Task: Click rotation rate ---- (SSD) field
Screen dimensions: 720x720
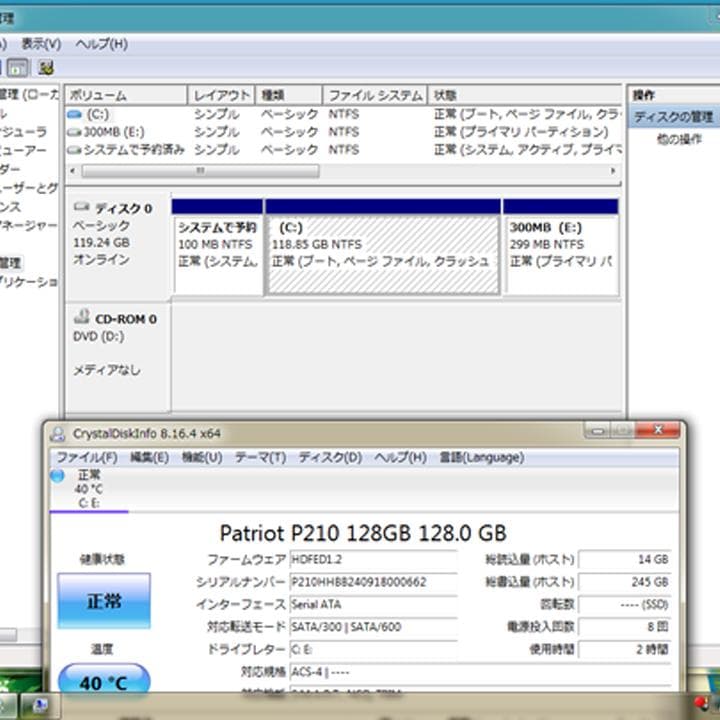Action: tap(624, 605)
